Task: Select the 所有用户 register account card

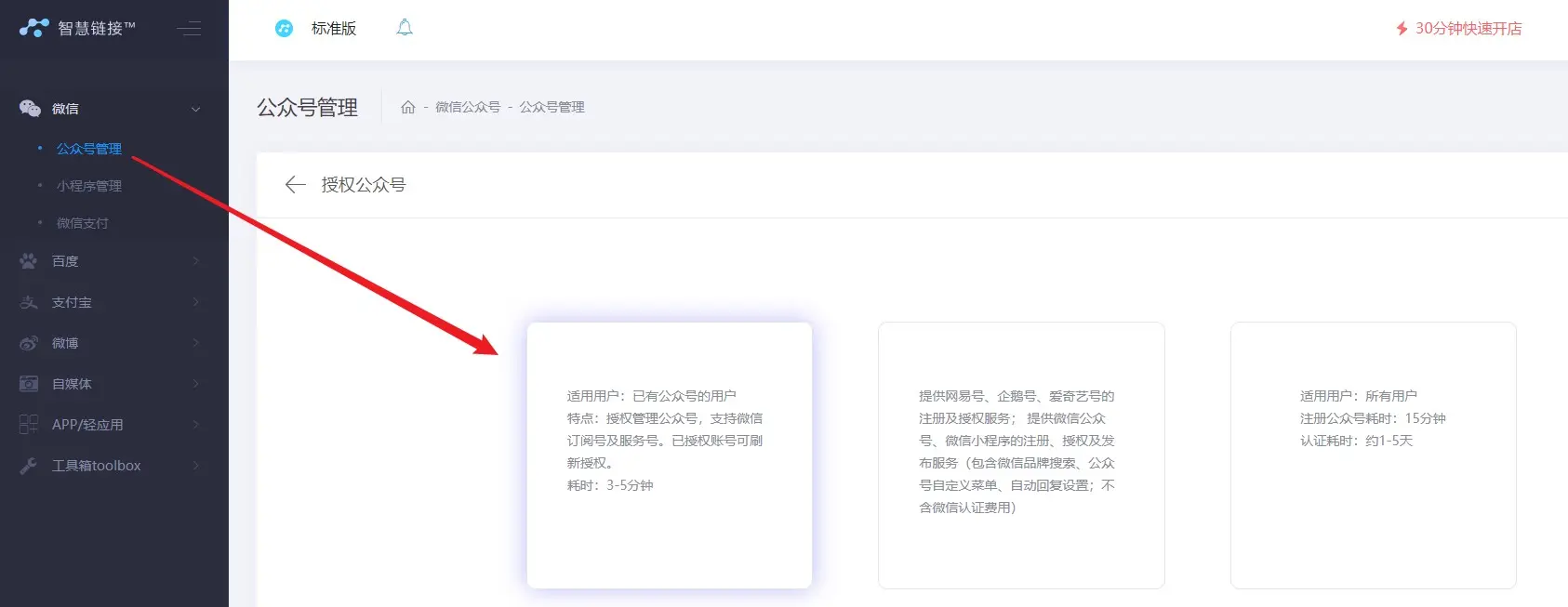Action: click(x=1373, y=455)
